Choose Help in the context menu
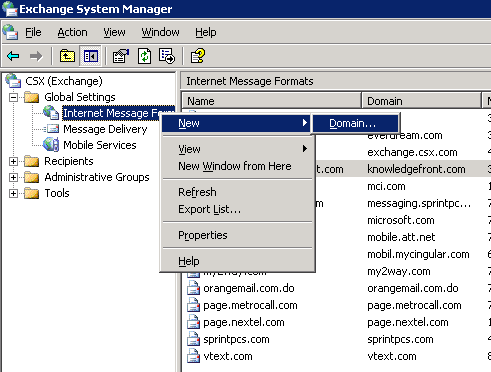Viewport: 491px width, 372px height. pos(237,261)
